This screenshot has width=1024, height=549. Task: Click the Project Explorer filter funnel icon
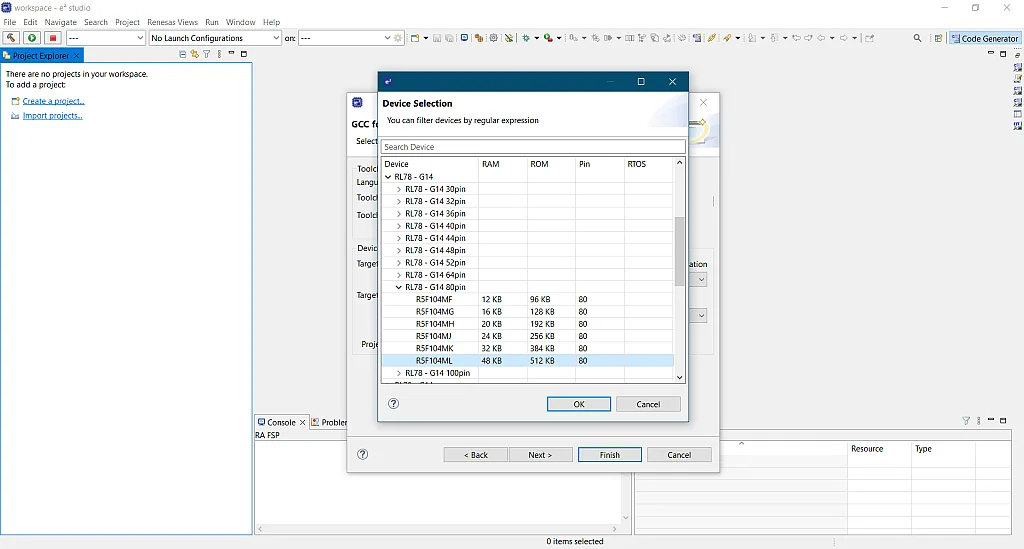[x=206, y=54]
